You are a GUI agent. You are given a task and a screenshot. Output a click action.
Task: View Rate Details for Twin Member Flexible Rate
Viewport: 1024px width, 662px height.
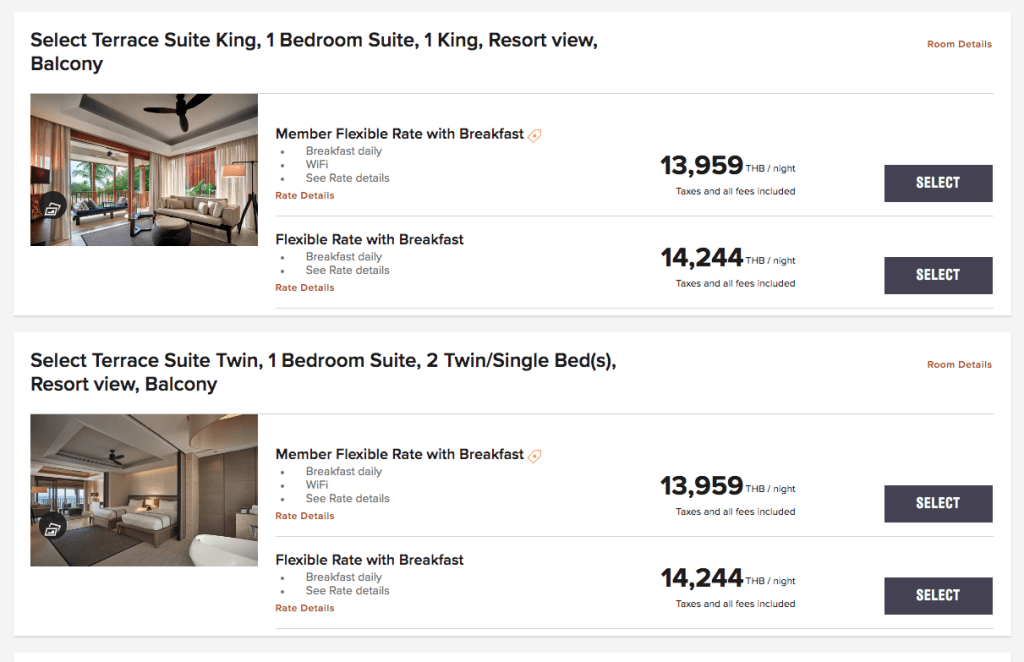[x=305, y=516]
